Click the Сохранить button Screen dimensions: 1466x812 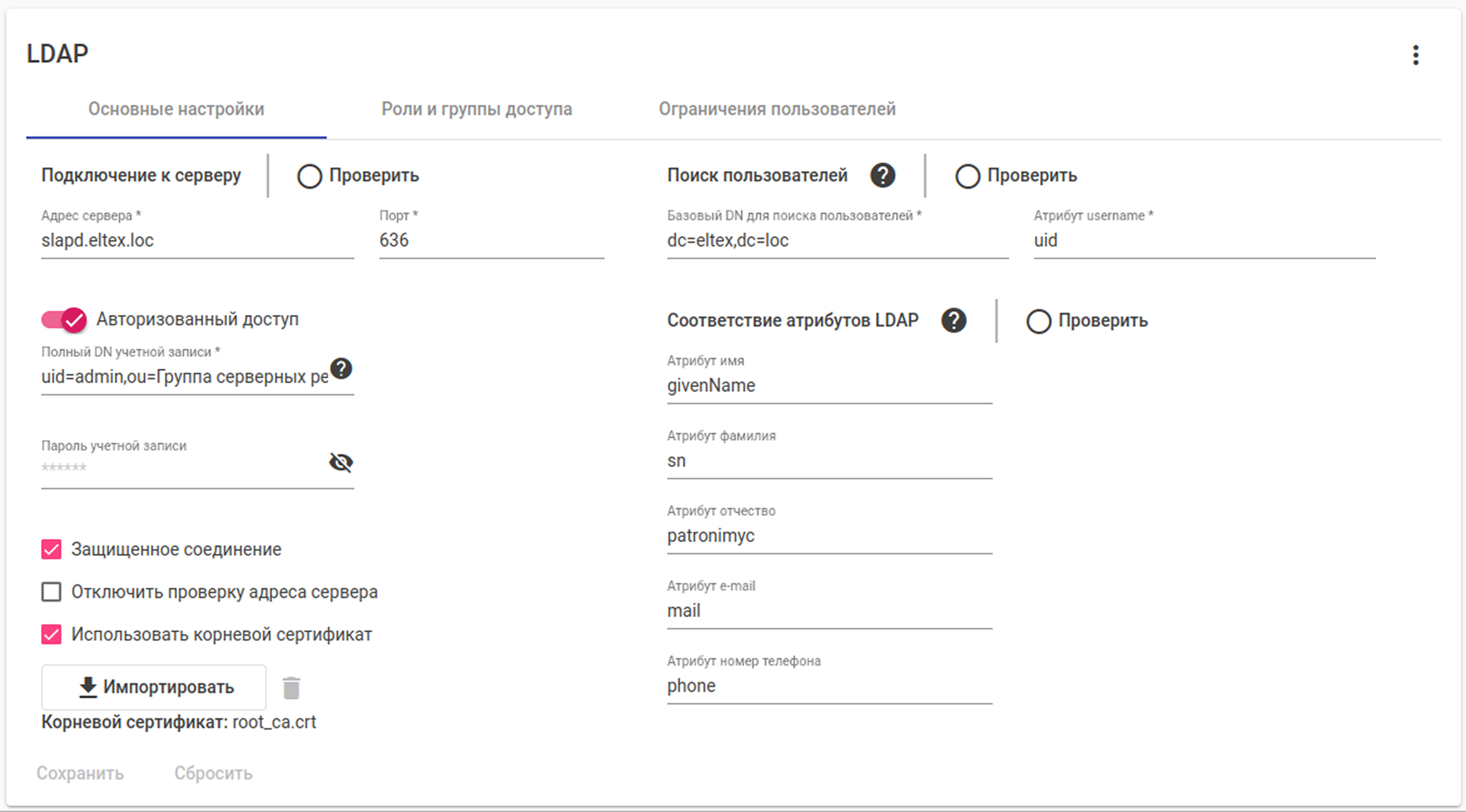pos(80,773)
